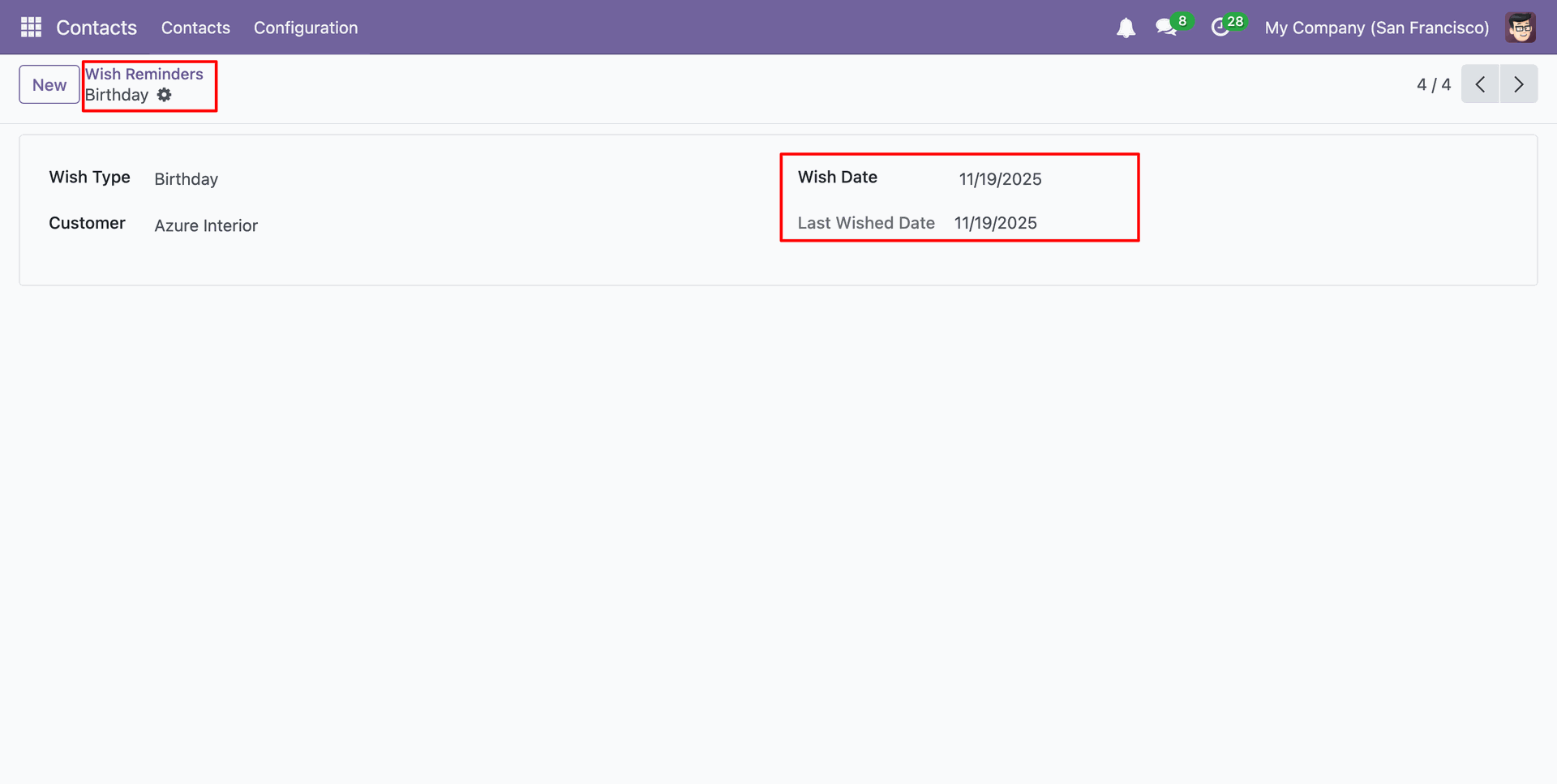Click the Customer label
This screenshot has height=784, width=1557.
click(x=87, y=223)
